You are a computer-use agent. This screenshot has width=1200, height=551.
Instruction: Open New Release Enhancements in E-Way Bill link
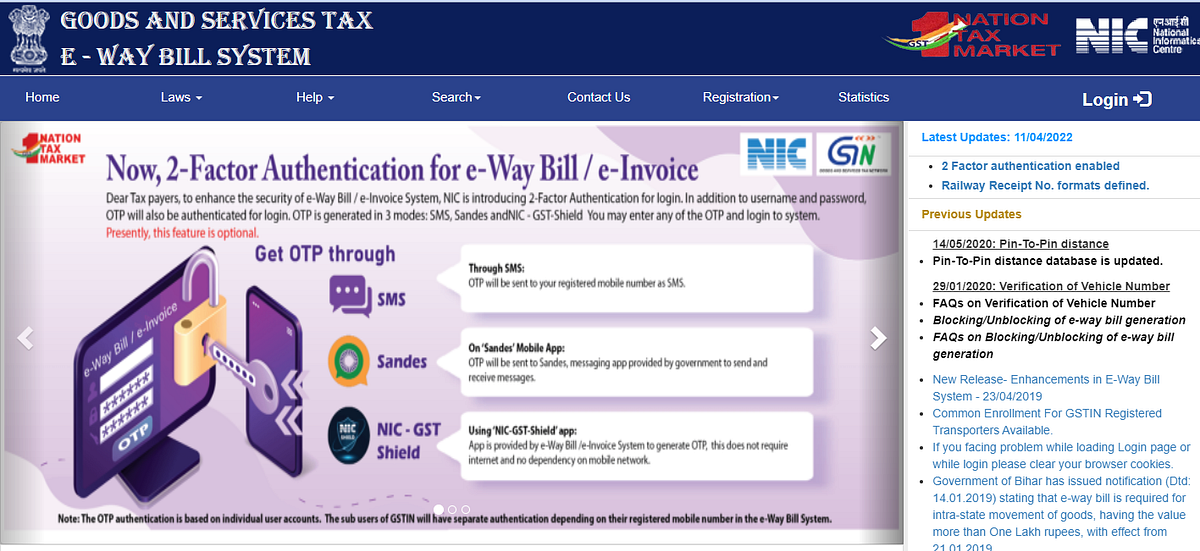1045,388
